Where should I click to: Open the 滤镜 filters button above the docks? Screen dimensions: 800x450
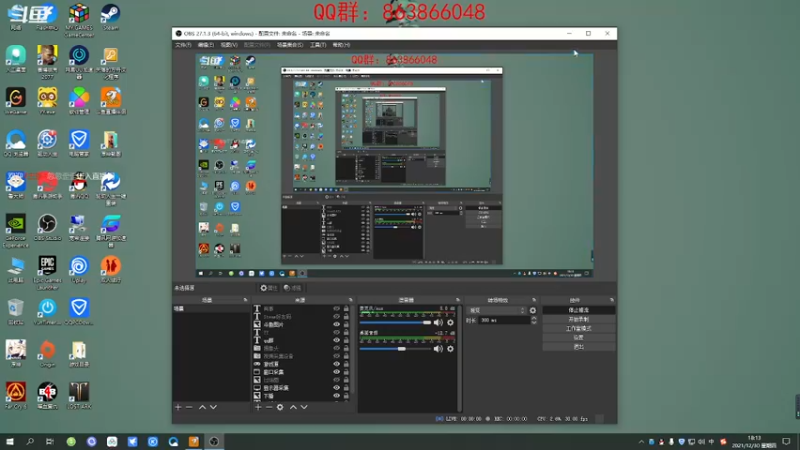tap(293, 288)
